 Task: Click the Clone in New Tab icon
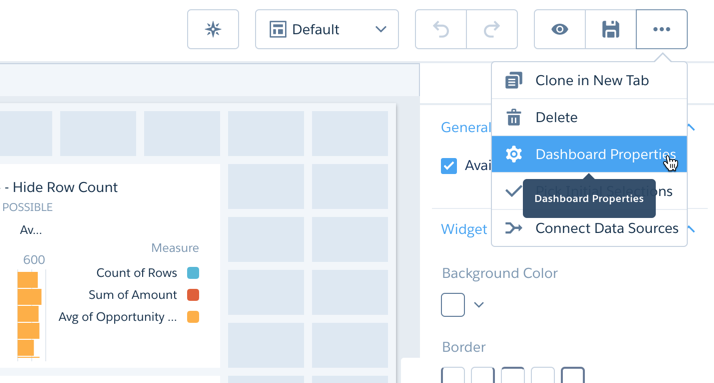pyautogui.click(x=514, y=81)
